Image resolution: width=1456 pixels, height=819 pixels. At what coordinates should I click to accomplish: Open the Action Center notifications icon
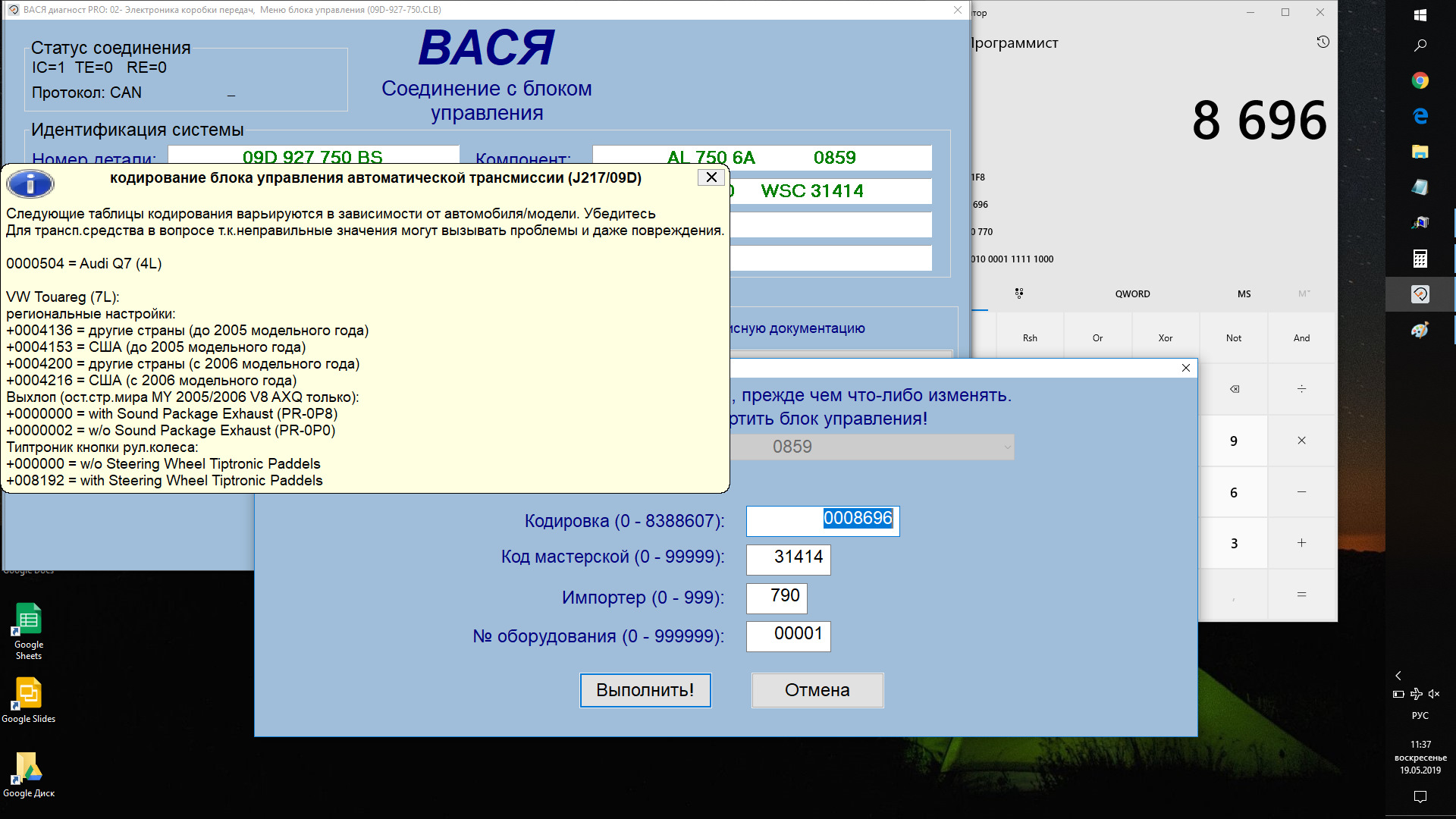1420,797
